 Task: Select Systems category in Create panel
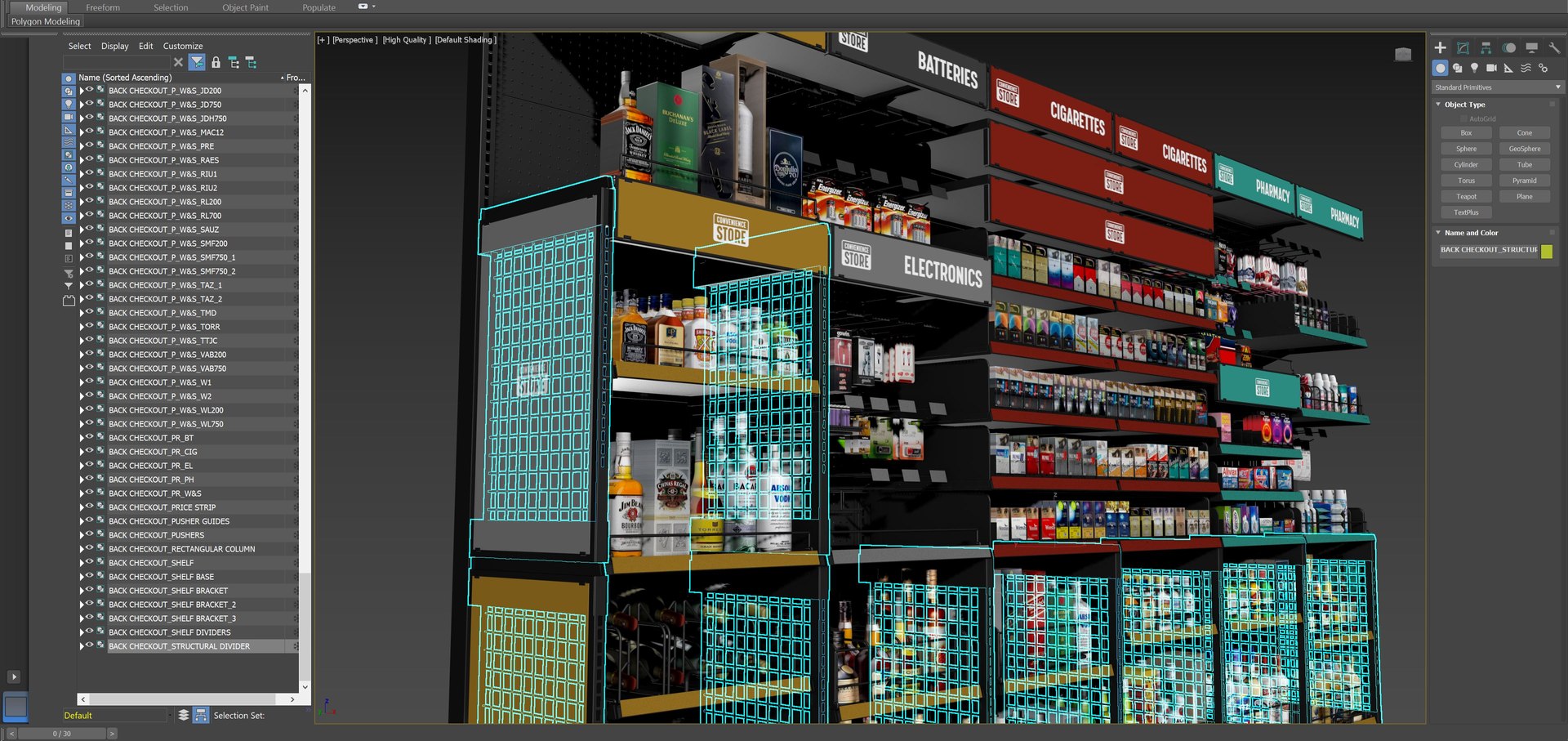pos(1543,68)
